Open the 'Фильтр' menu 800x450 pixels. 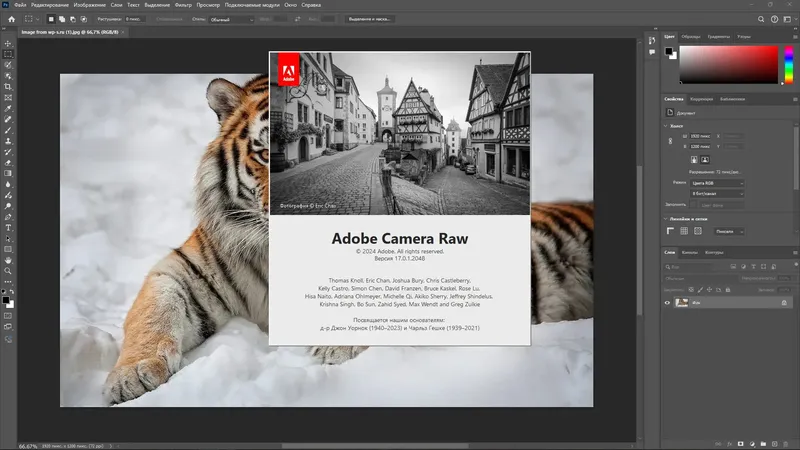click(181, 5)
